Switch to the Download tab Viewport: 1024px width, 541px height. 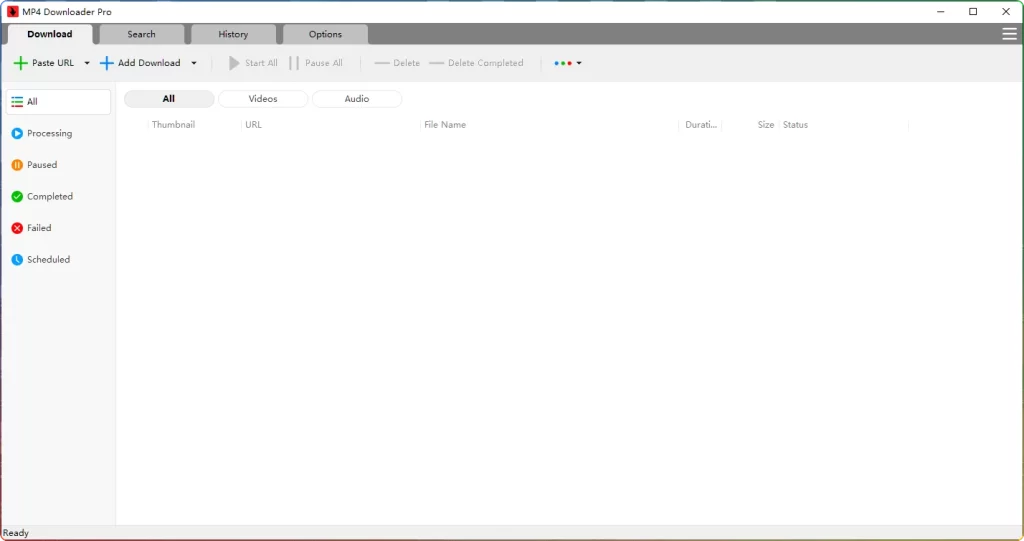tap(50, 34)
